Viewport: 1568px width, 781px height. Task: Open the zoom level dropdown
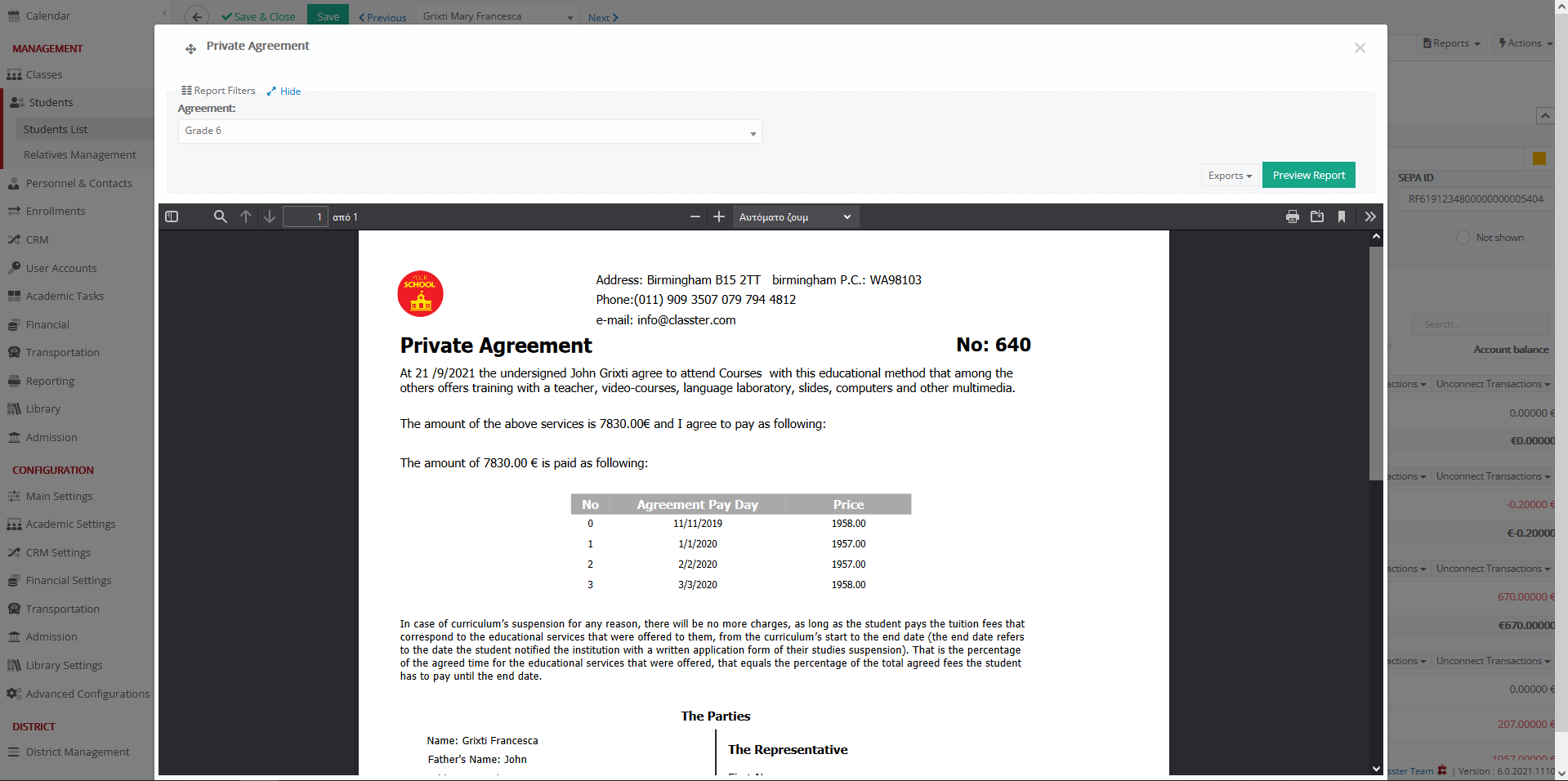[795, 216]
